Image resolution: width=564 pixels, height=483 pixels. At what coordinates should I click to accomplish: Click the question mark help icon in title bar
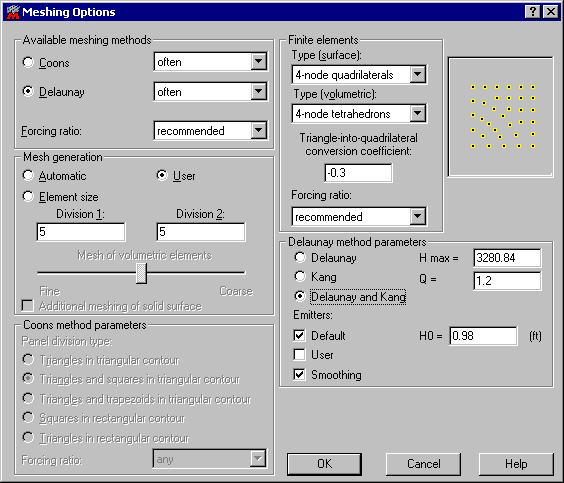pyautogui.click(x=533, y=12)
